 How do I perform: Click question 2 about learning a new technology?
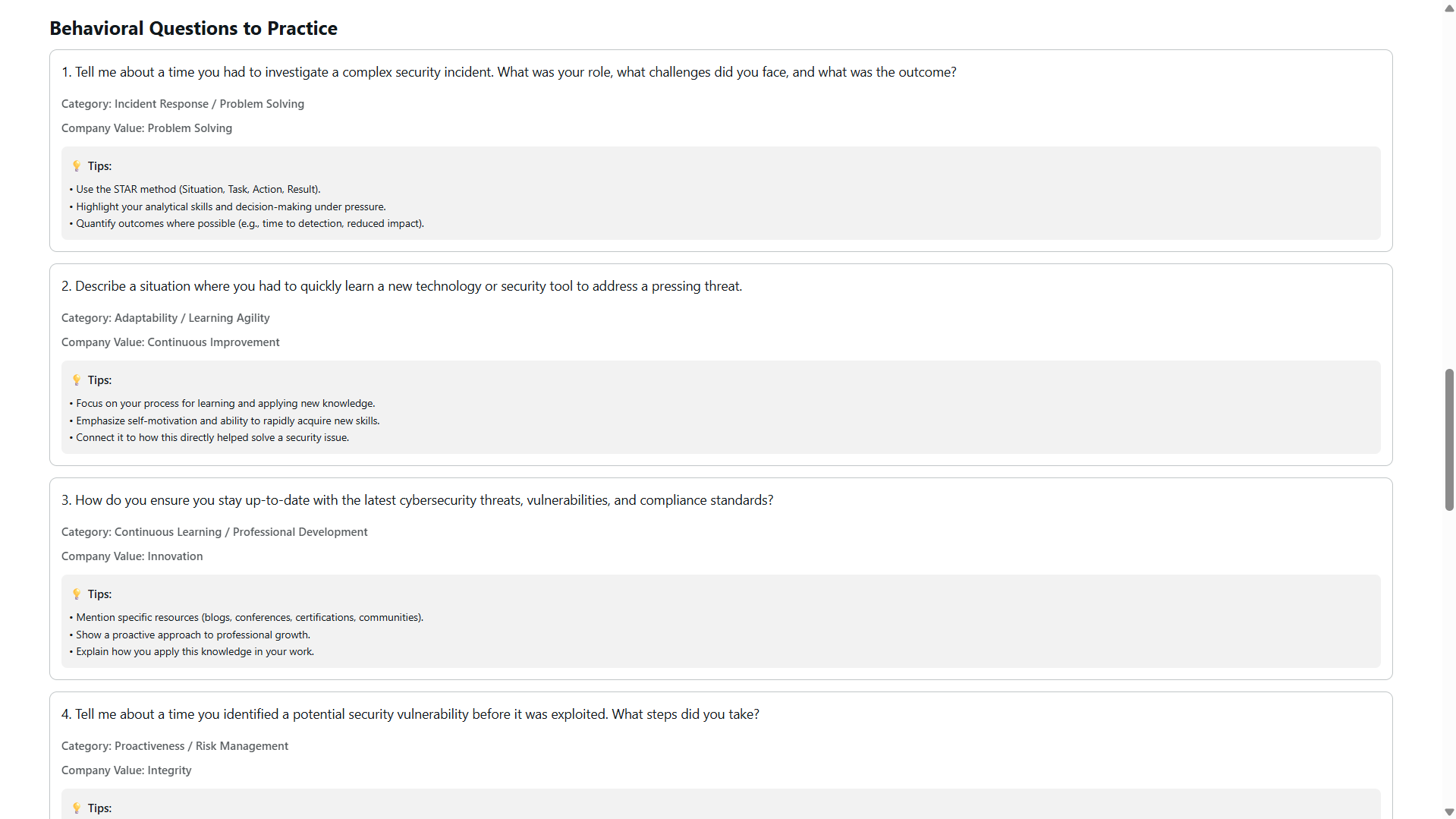pyautogui.click(x=402, y=286)
